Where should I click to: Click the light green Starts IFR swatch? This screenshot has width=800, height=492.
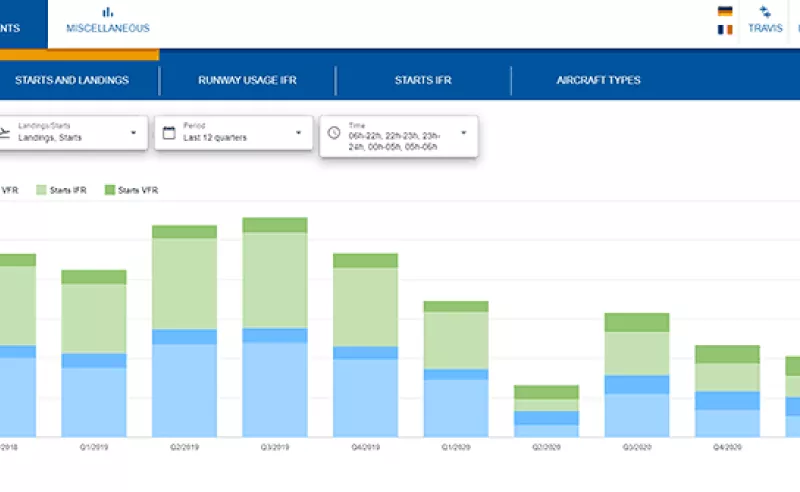click(x=41, y=190)
